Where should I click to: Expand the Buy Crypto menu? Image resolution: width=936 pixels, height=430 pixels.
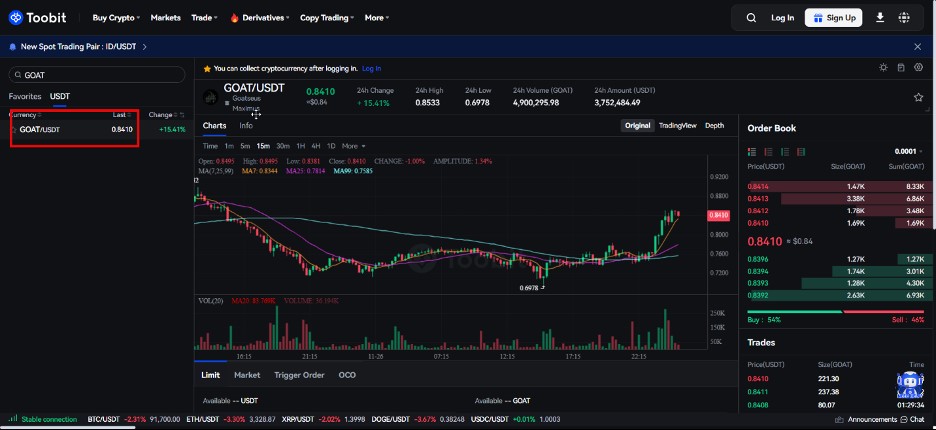point(116,18)
